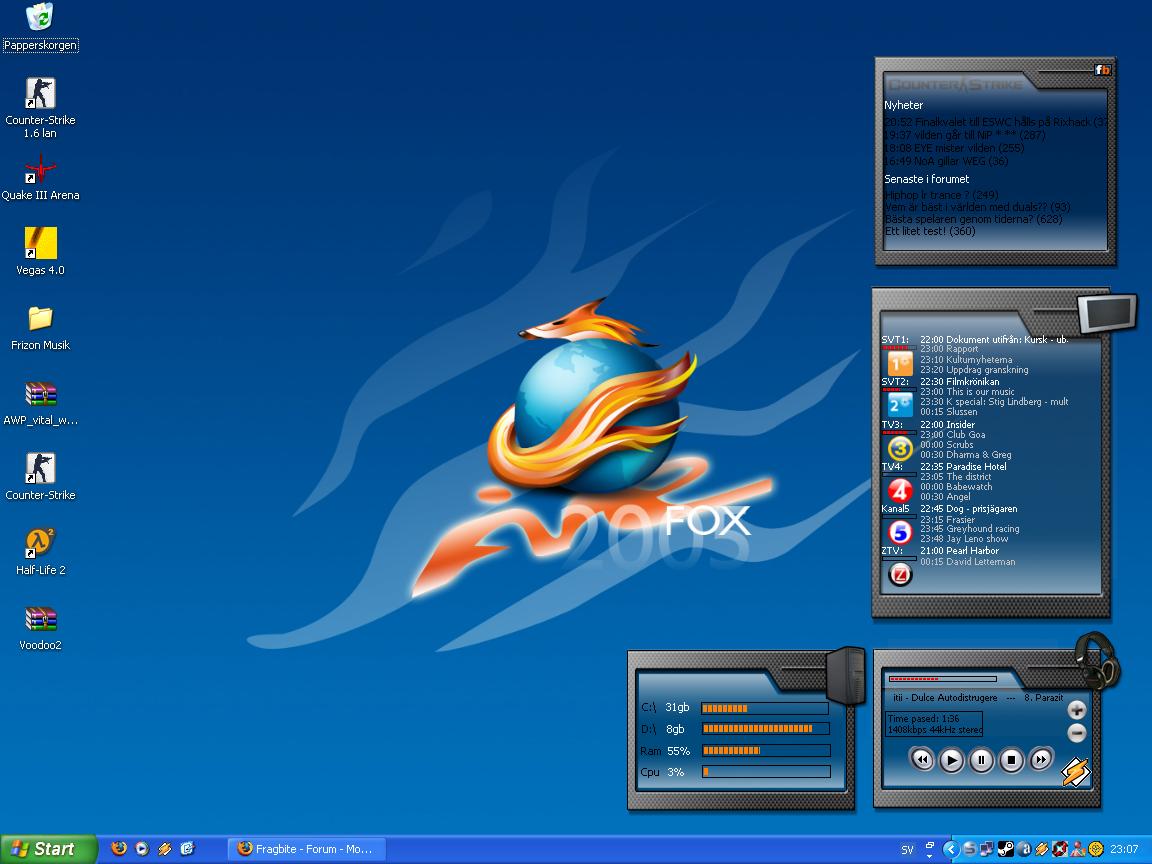Click the Kanal5 channel logo

(900, 532)
